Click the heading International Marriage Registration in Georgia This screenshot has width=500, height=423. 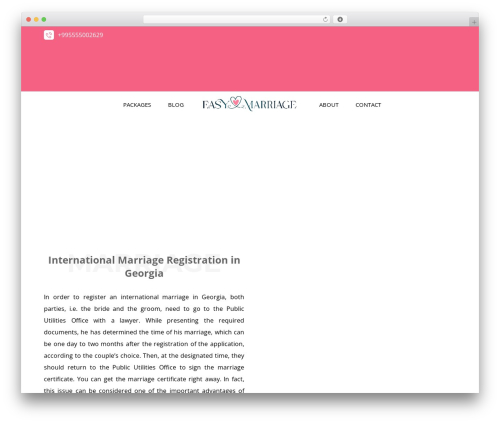pyautogui.click(x=144, y=267)
